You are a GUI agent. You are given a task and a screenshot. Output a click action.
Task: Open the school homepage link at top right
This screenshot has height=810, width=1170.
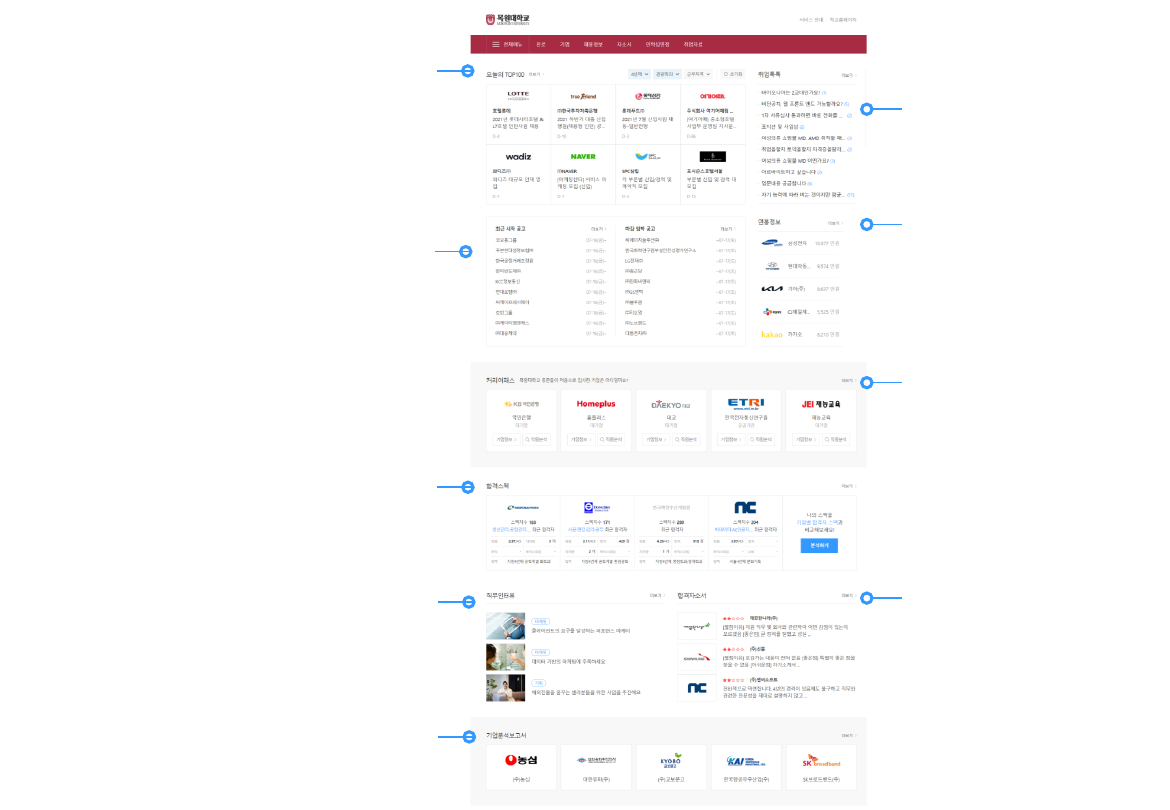click(843, 19)
